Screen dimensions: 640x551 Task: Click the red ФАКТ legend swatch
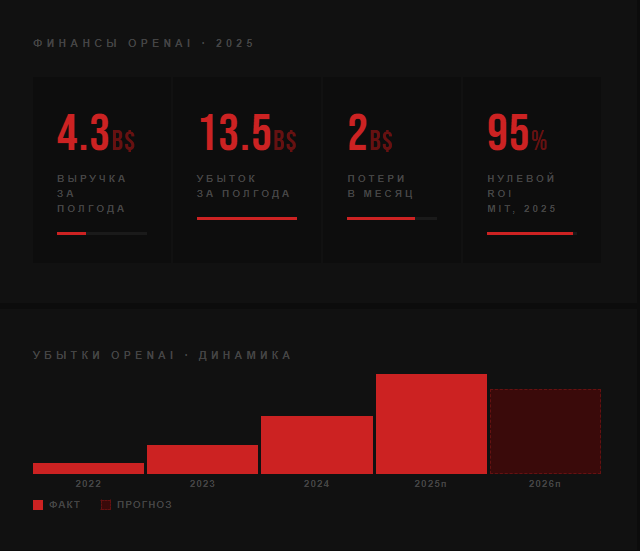(38, 505)
